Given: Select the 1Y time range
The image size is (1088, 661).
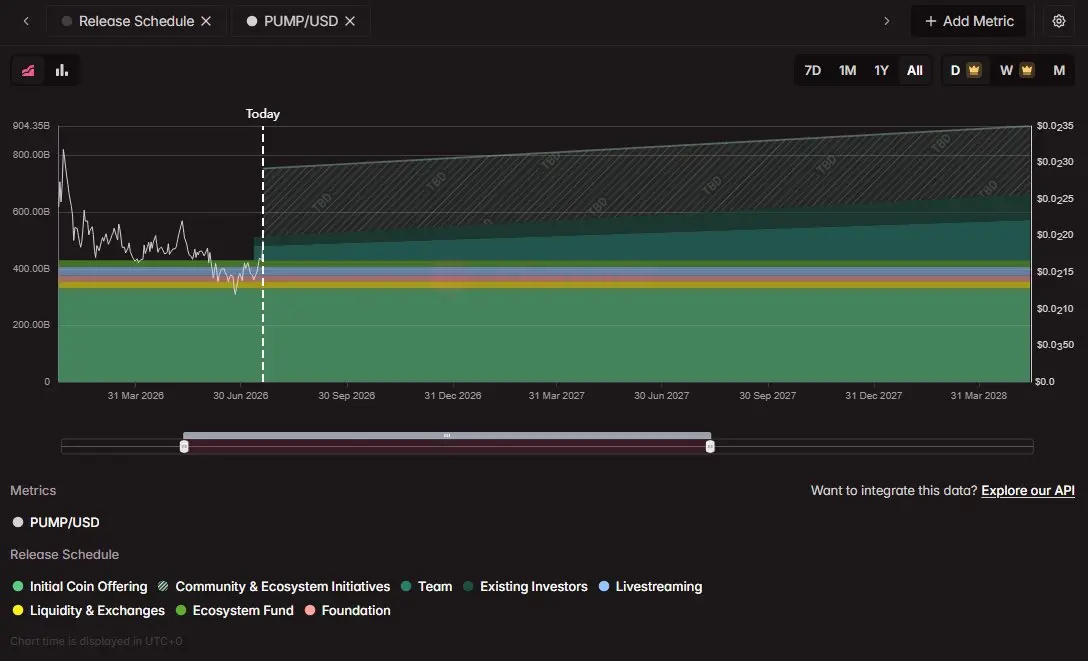Looking at the screenshot, I should point(881,70).
